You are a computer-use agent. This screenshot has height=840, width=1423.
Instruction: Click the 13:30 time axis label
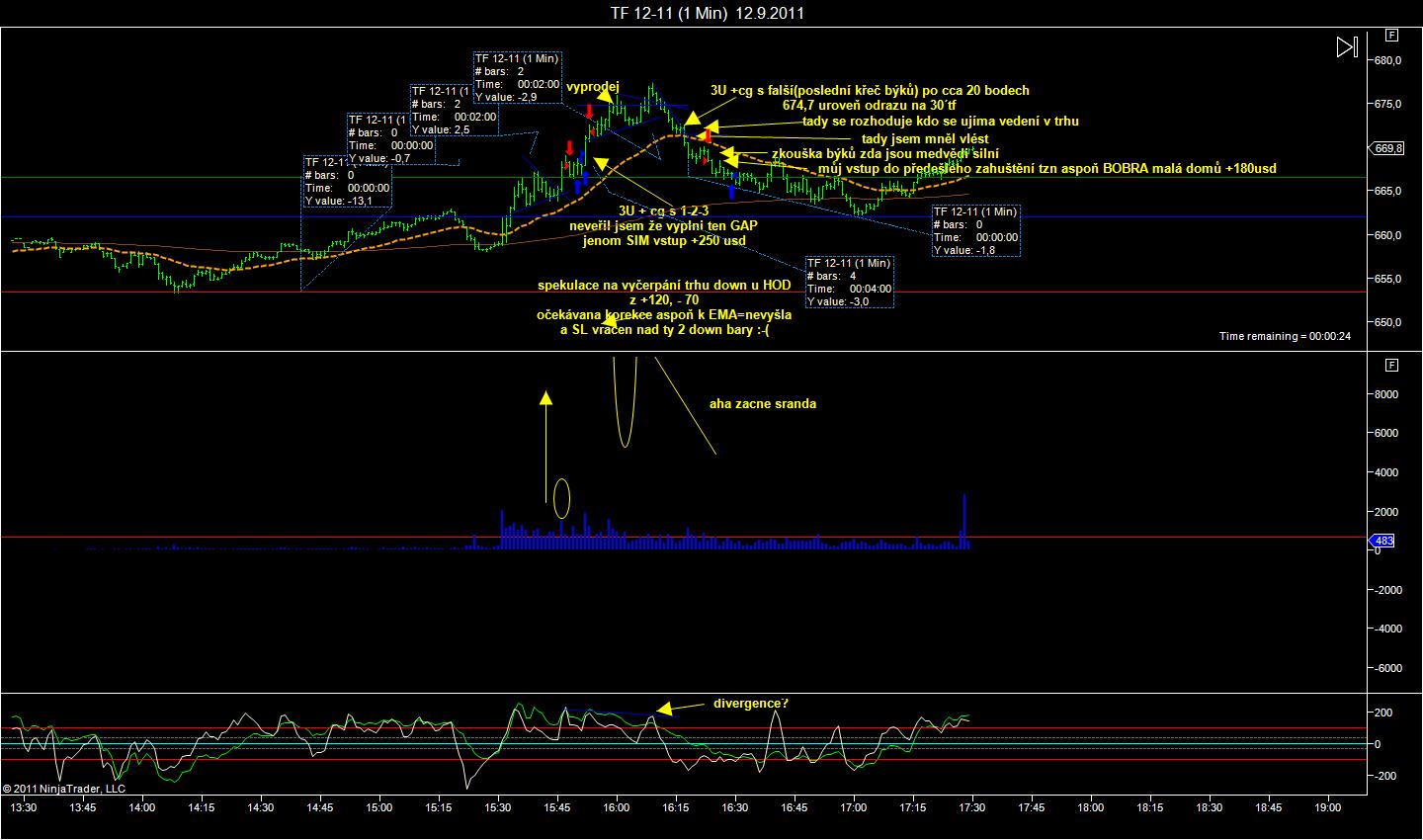coord(23,806)
